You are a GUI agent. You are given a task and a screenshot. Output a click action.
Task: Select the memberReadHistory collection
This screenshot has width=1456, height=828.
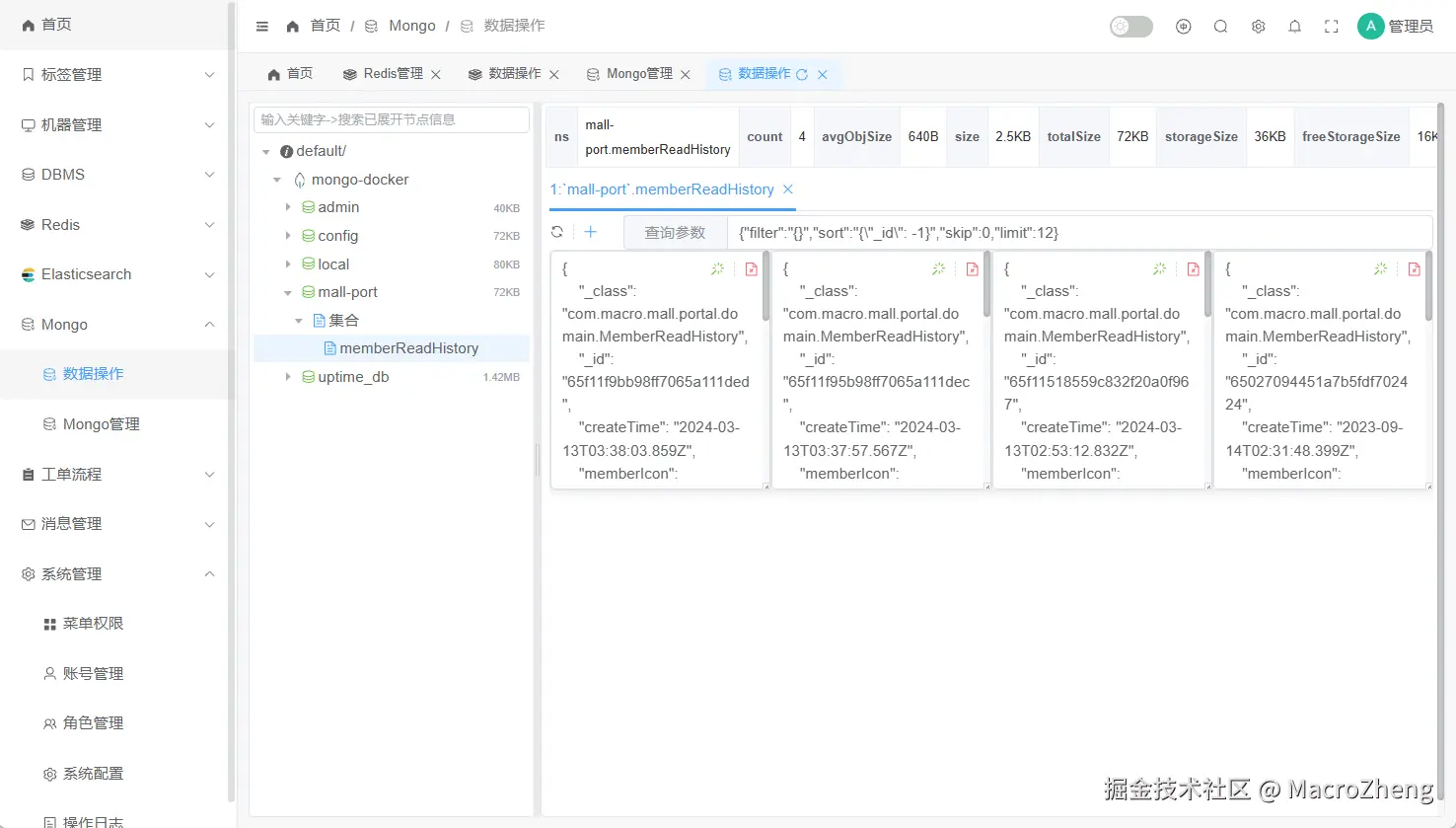[408, 348]
